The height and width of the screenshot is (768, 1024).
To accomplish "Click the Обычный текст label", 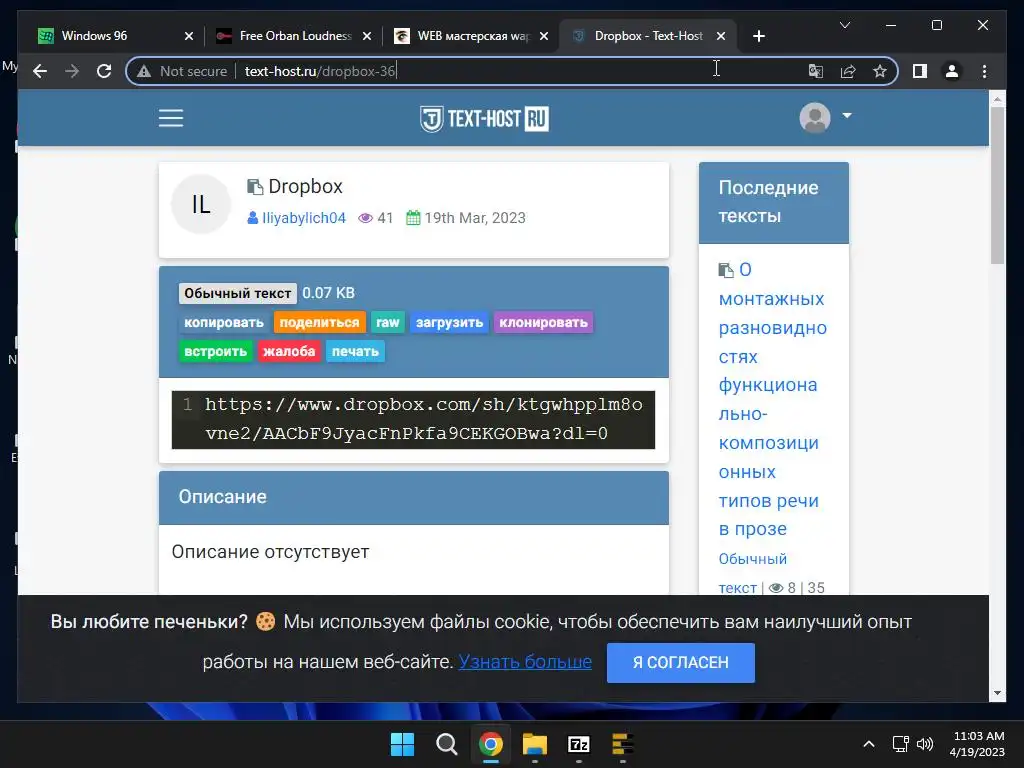I will [238, 293].
